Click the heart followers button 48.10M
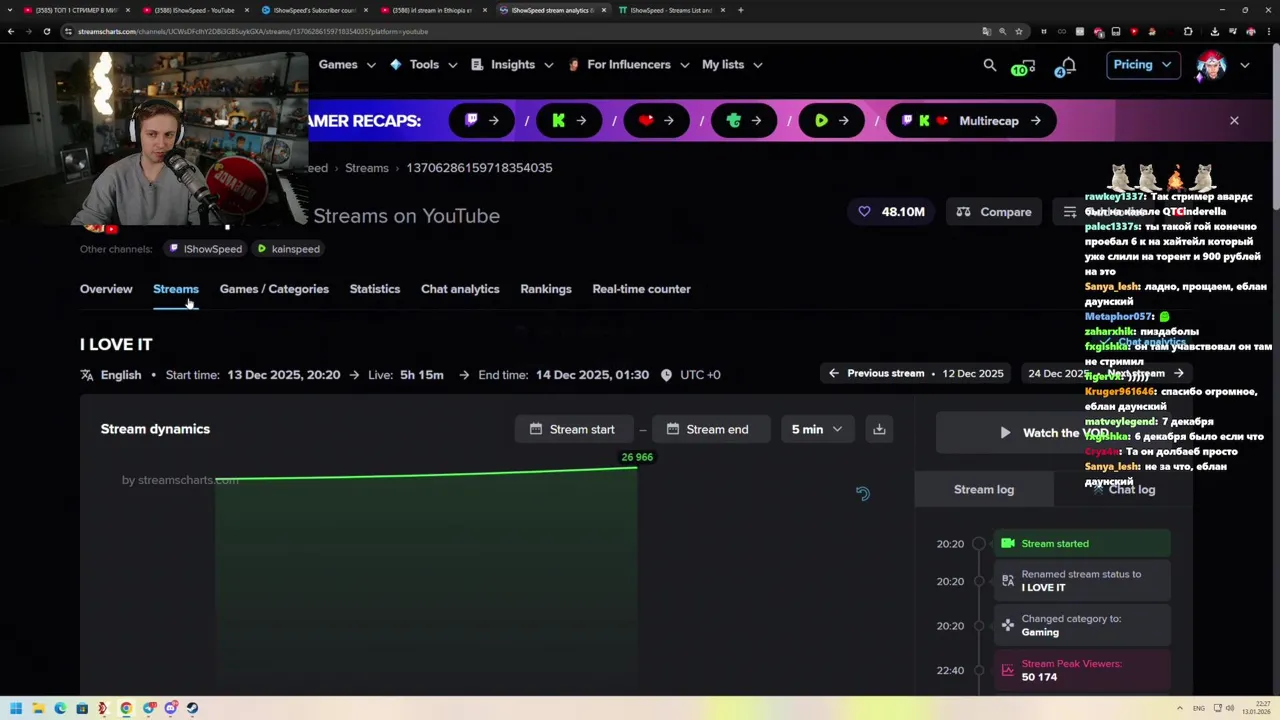This screenshot has width=1280, height=720. [891, 212]
